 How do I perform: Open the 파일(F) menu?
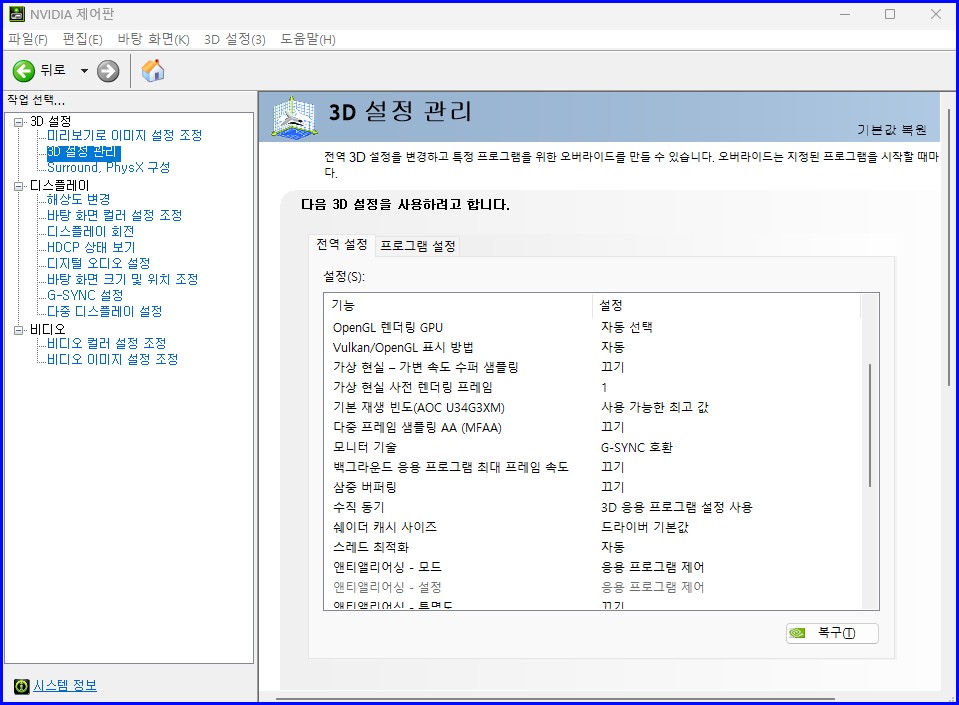pyautogui.click(x=28, y=40)
